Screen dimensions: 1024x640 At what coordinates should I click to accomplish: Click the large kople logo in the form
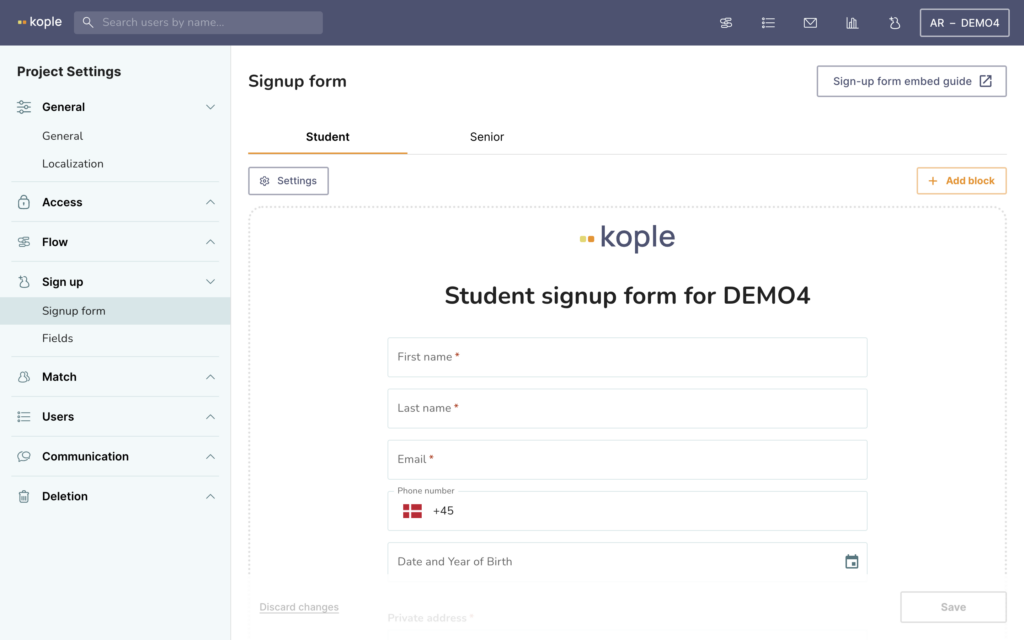click(x=627, y=237)
